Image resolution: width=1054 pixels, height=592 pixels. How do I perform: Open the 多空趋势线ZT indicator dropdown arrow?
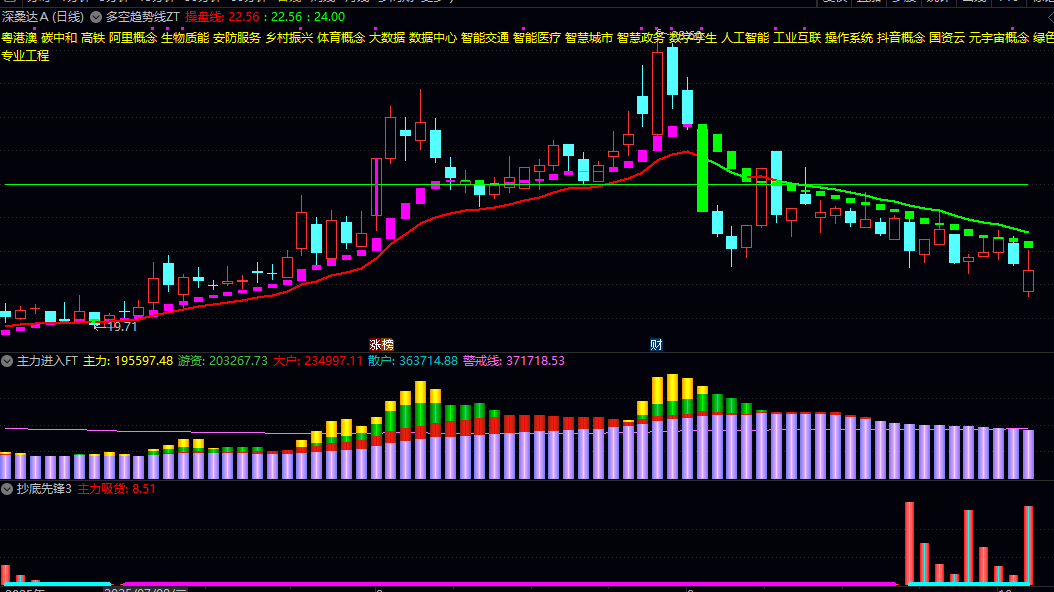[x=96, y=17]
